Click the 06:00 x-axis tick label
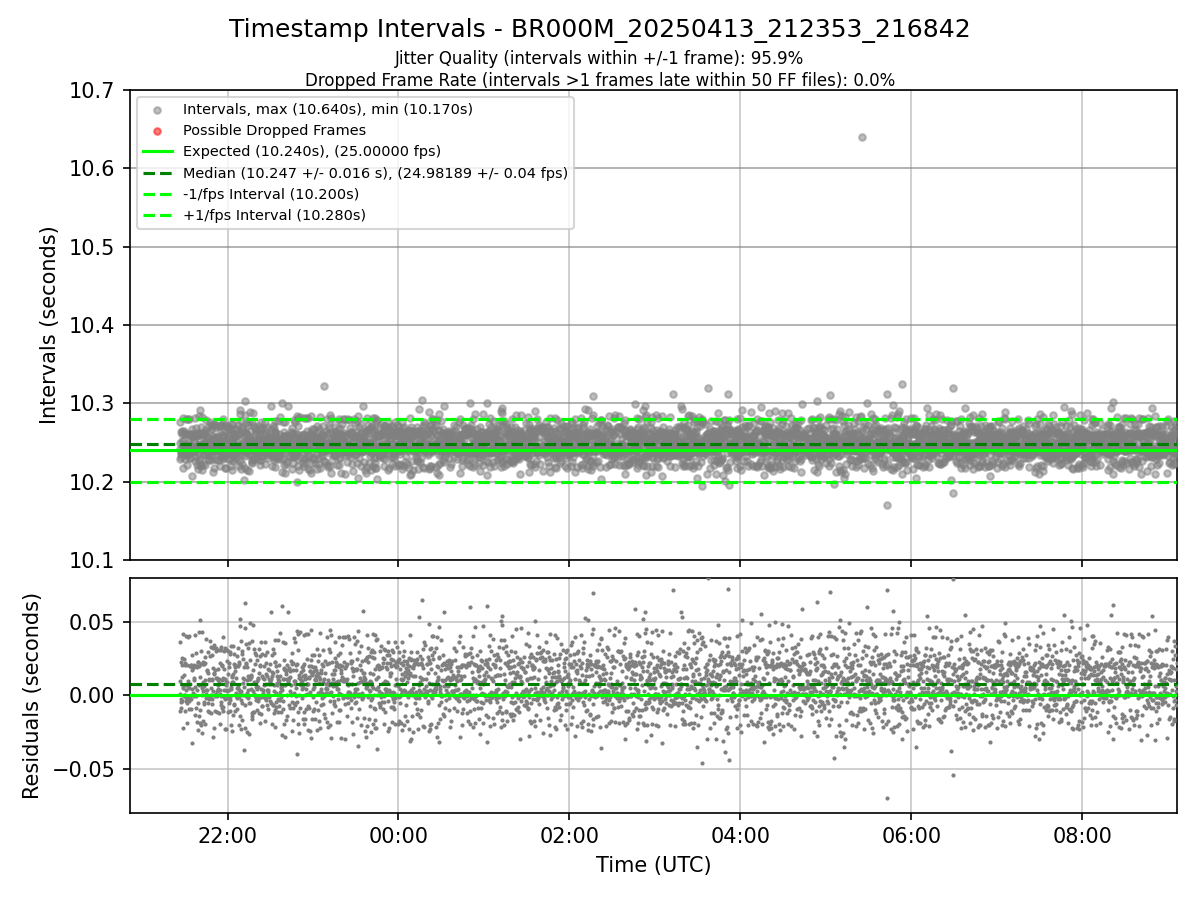 click(x=911, y=835)
